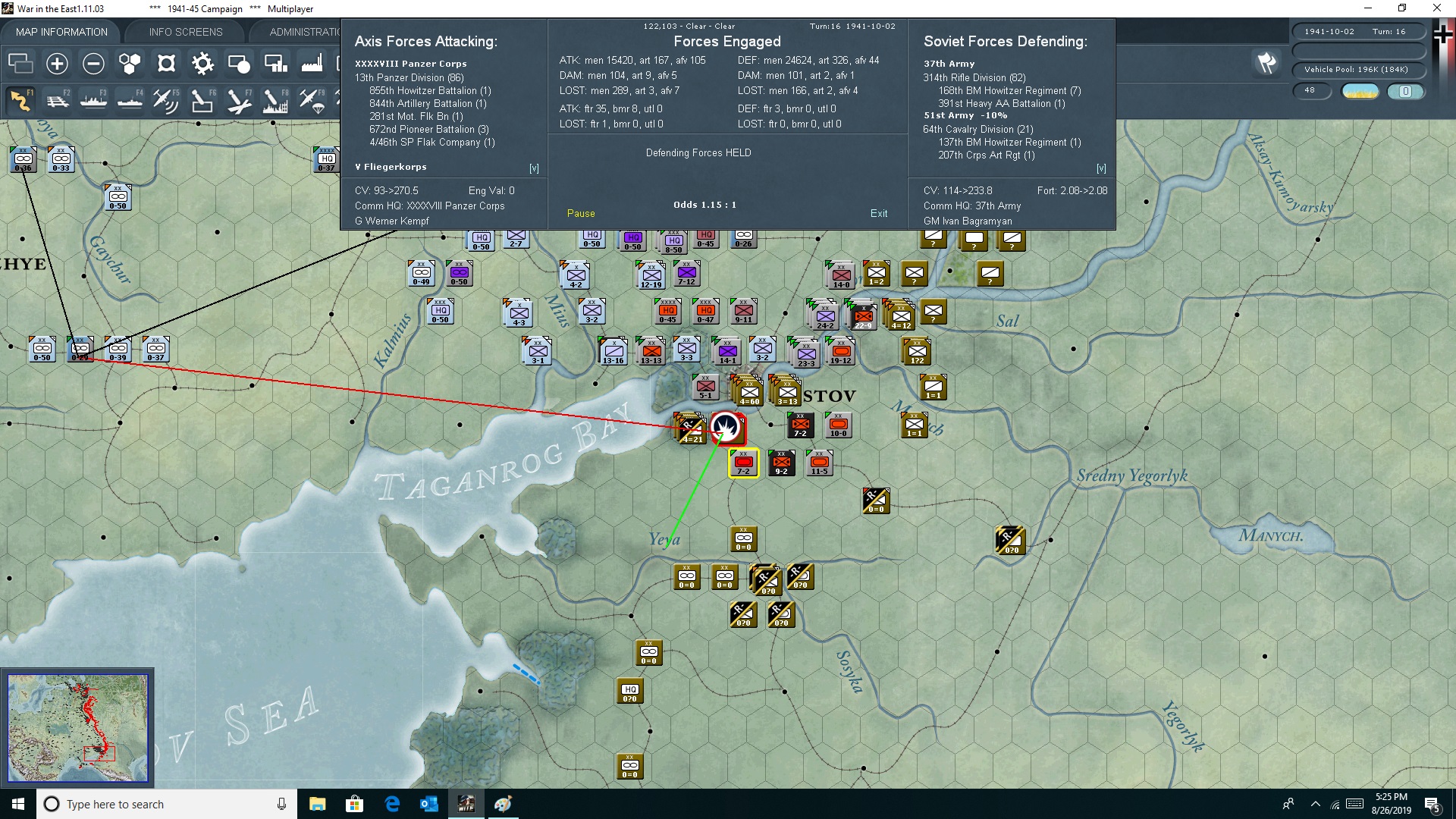Select the F5 air recon mode

coord(165,101)
